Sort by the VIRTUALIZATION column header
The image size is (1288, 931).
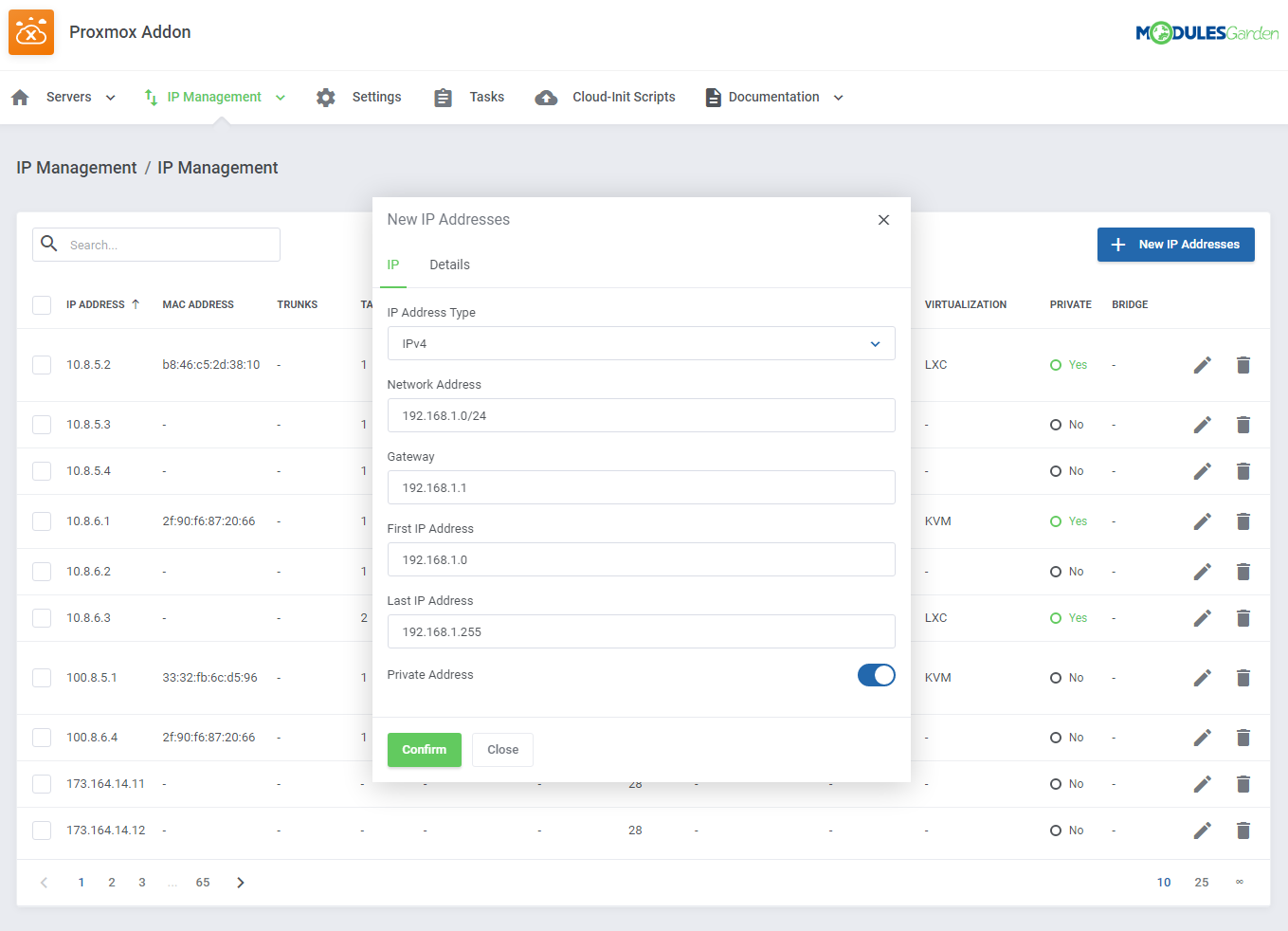point(966,304)
